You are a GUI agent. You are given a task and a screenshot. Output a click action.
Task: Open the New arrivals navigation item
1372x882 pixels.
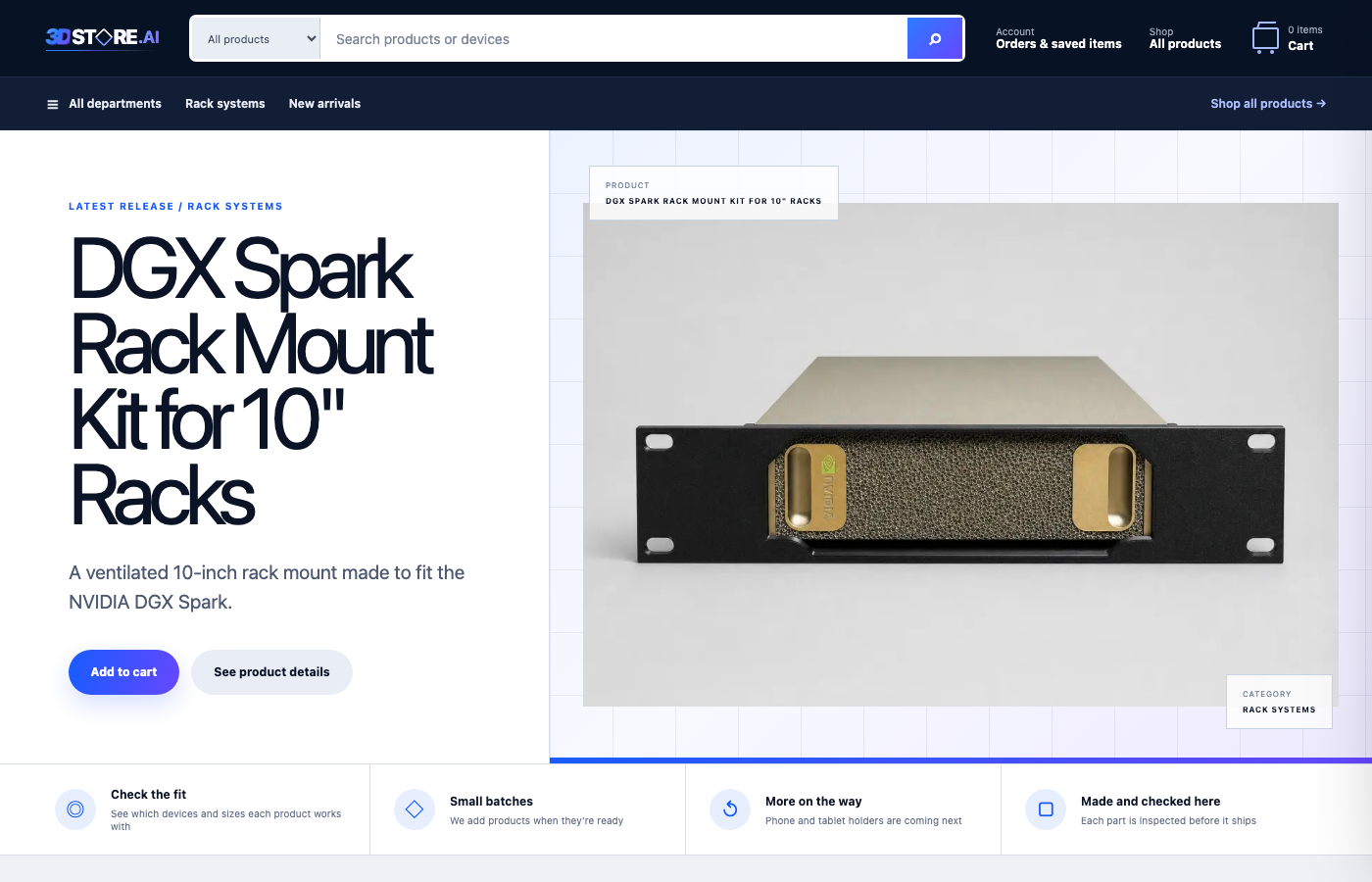coord(324,104)
